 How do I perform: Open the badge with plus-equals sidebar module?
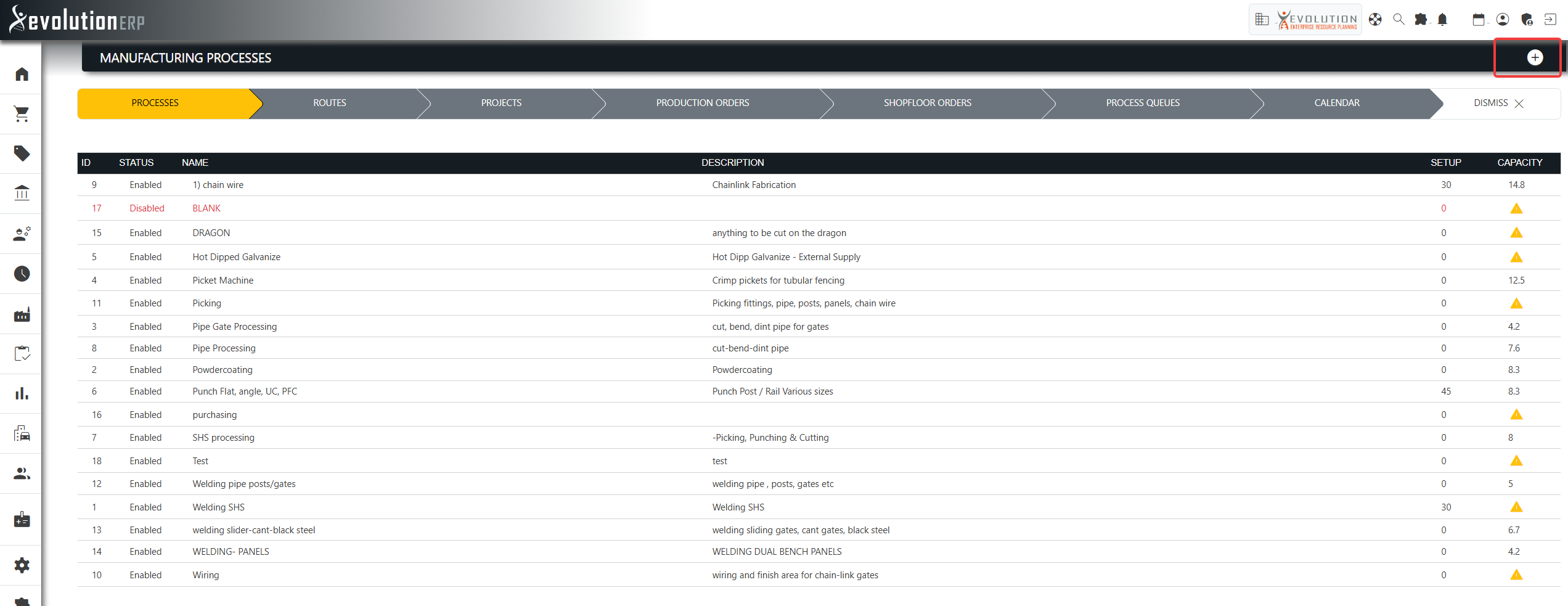click(22, 520)
